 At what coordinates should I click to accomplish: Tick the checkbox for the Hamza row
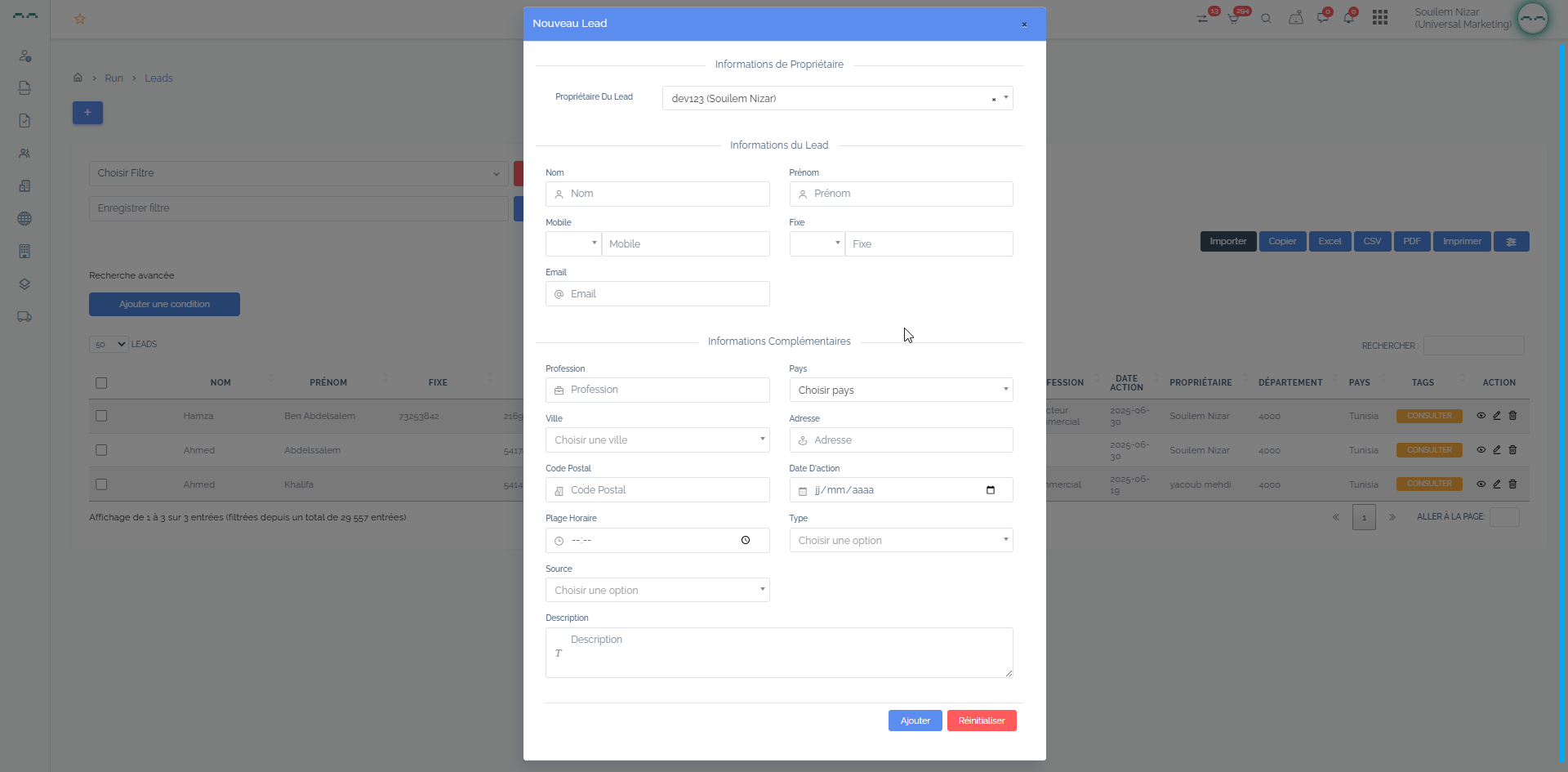tap(101, 416)
